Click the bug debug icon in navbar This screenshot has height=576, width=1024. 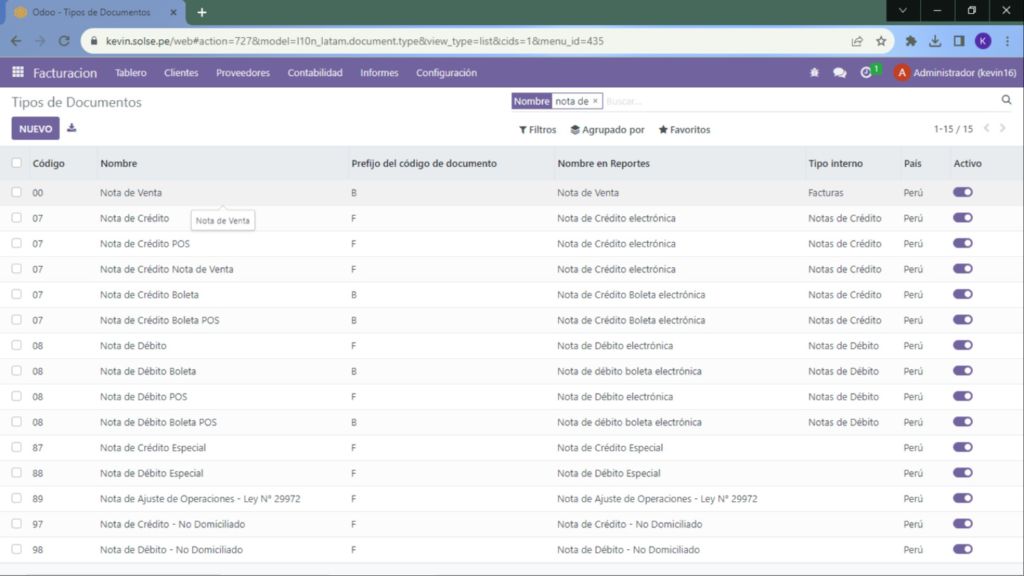pos(814,73)
